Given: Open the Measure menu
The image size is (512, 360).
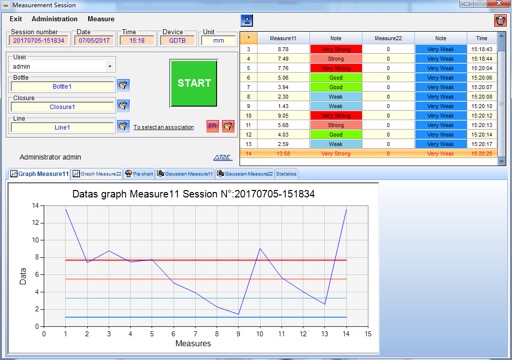Looking at the screenshot, I should point(101,19).
